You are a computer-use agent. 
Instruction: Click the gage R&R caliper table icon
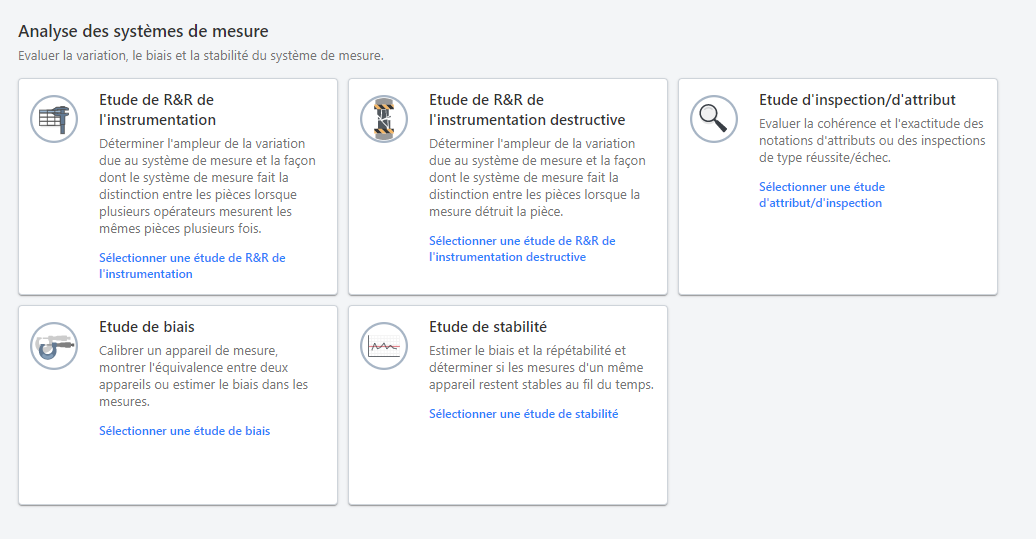pos(54,119)
